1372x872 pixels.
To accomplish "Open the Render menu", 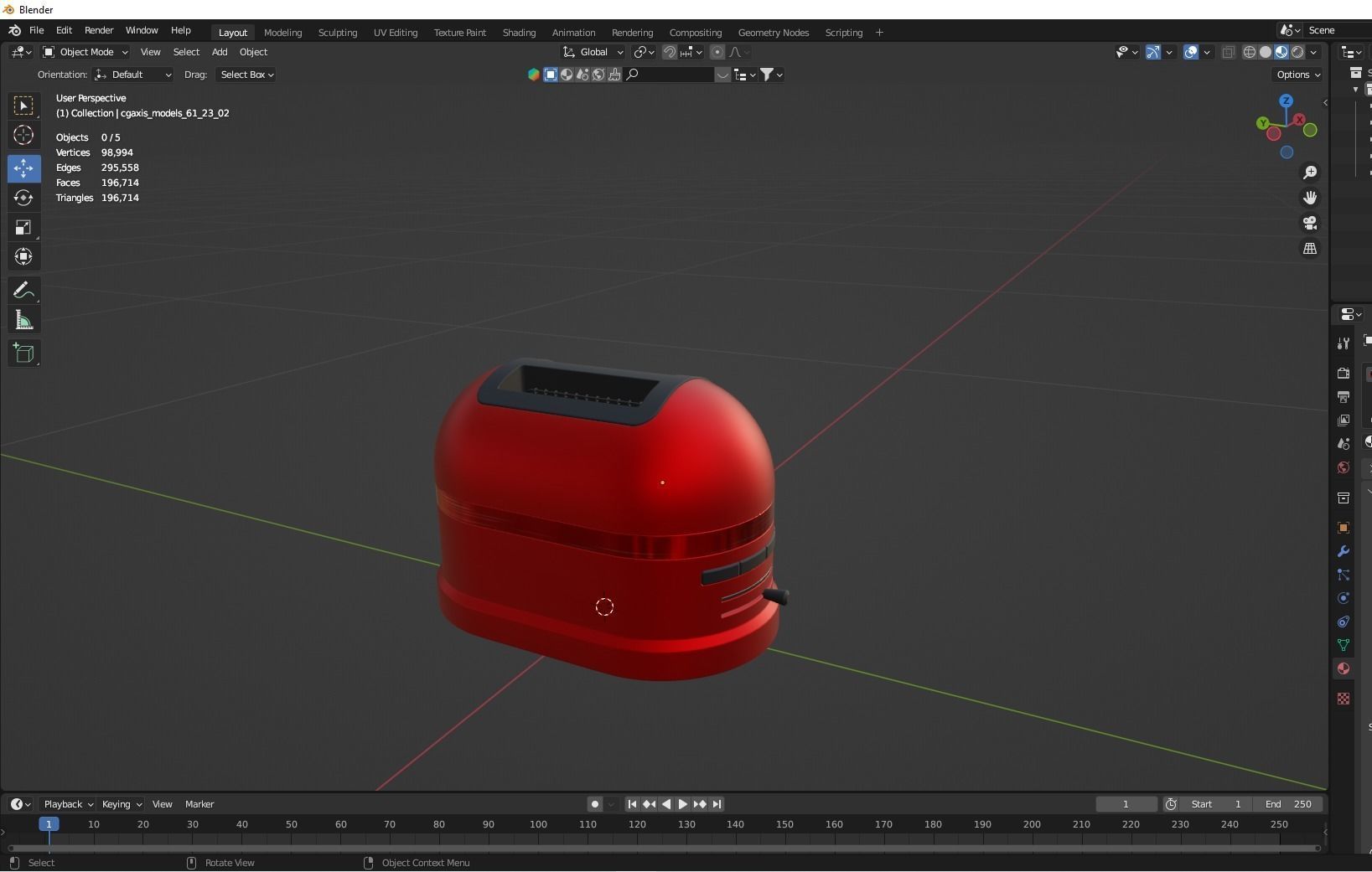I will (x=99, y=30).
